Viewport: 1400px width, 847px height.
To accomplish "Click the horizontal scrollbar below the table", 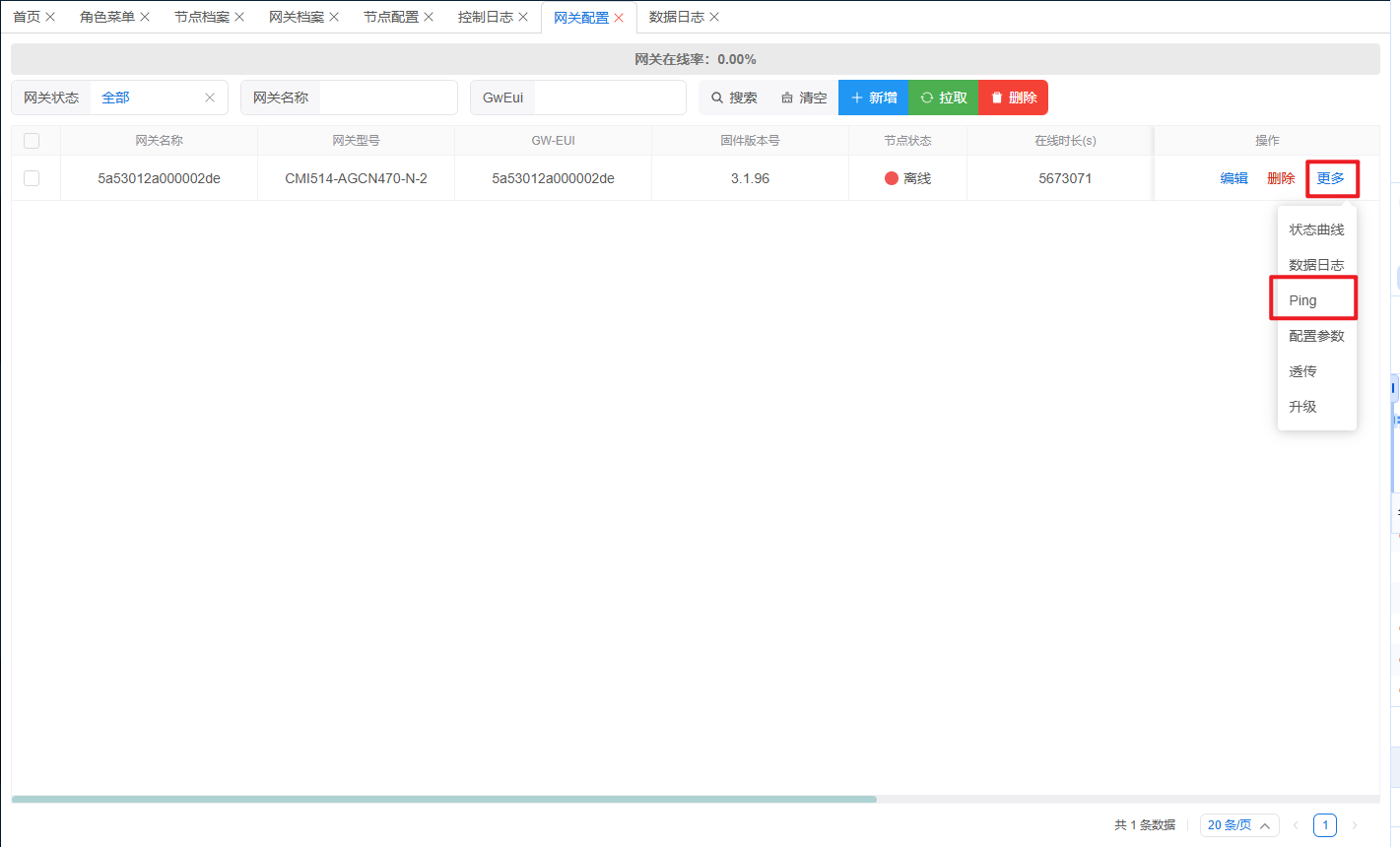I will [443, 799].
